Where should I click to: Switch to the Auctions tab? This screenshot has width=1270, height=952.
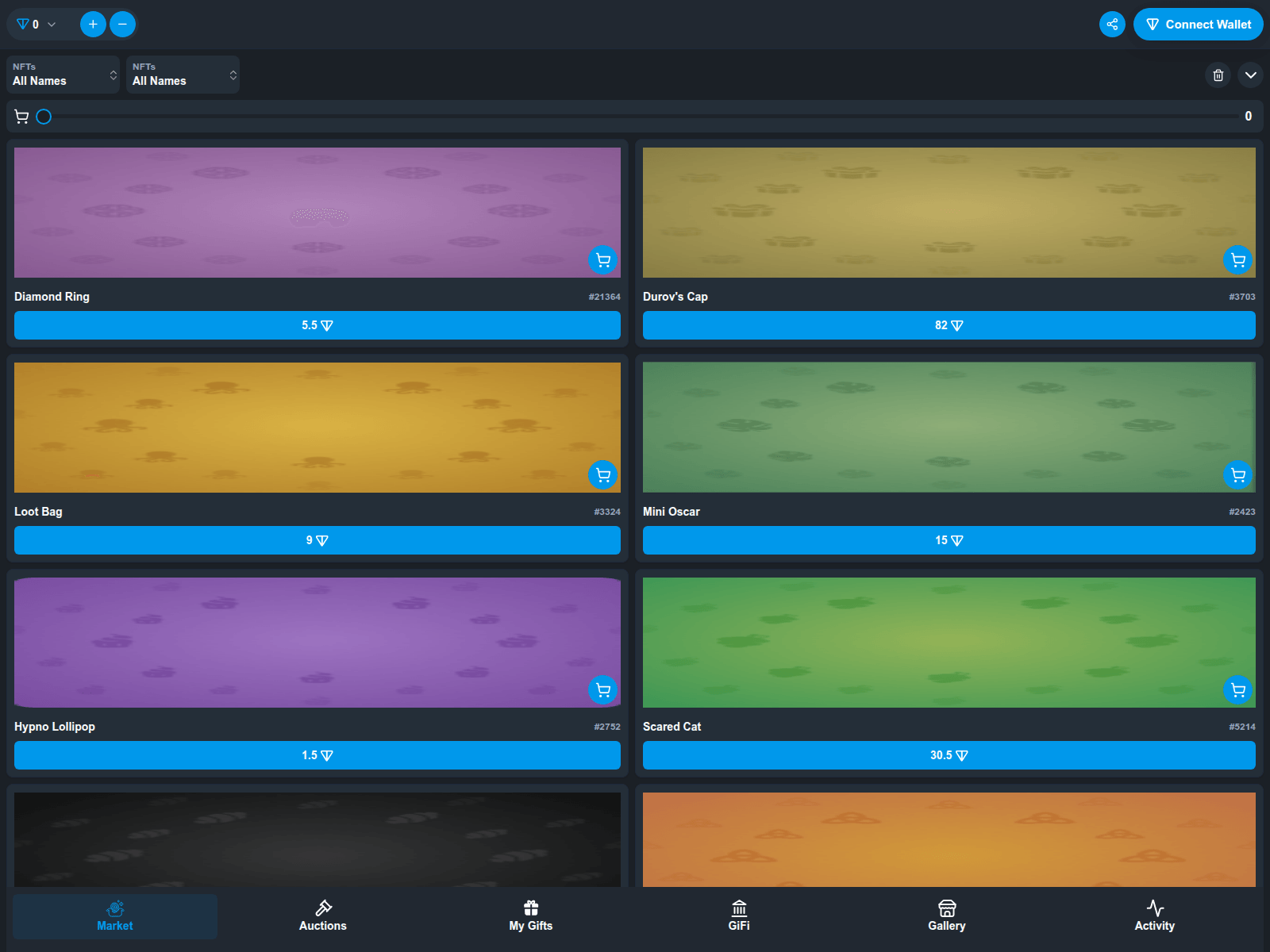[x=323, y=916]
